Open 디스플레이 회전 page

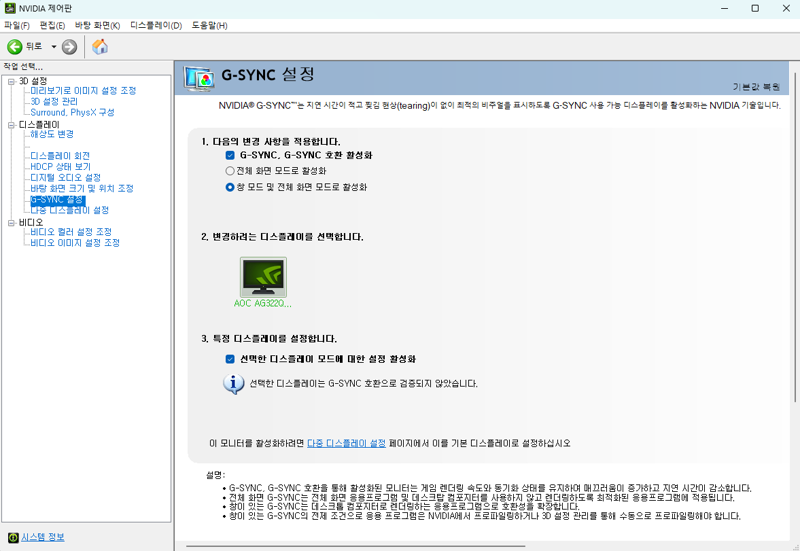[60, 156]
